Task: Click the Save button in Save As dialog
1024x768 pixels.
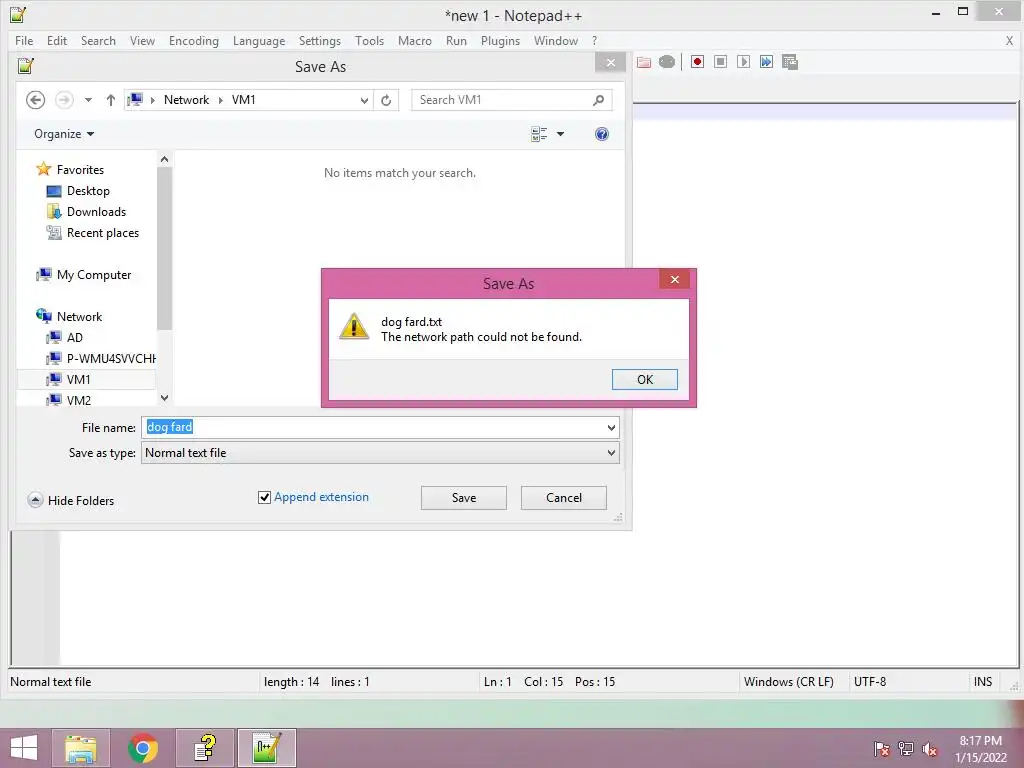Action: point(464,498)
